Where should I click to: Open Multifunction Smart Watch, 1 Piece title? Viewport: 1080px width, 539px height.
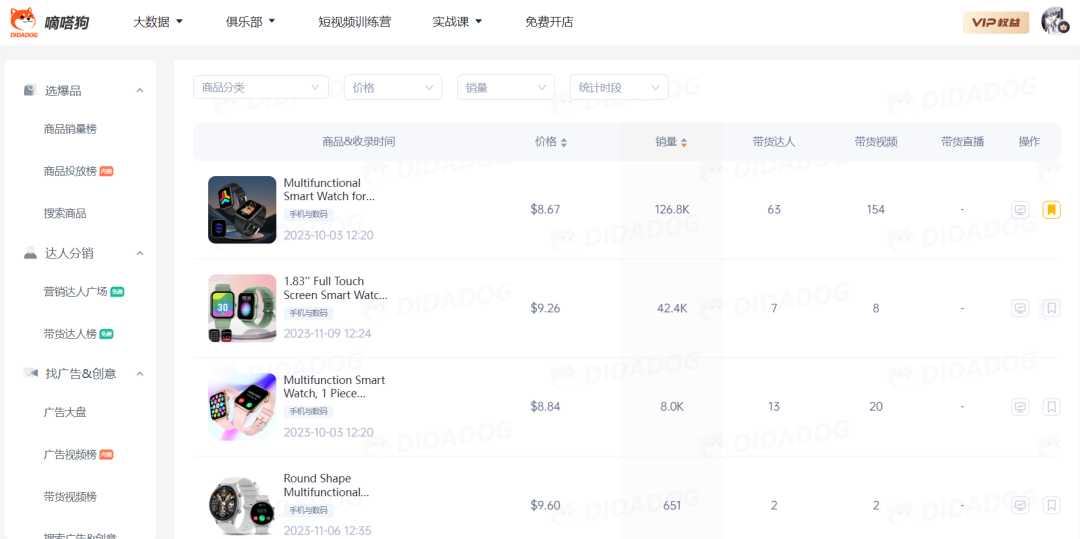click(x=334, y=387)
